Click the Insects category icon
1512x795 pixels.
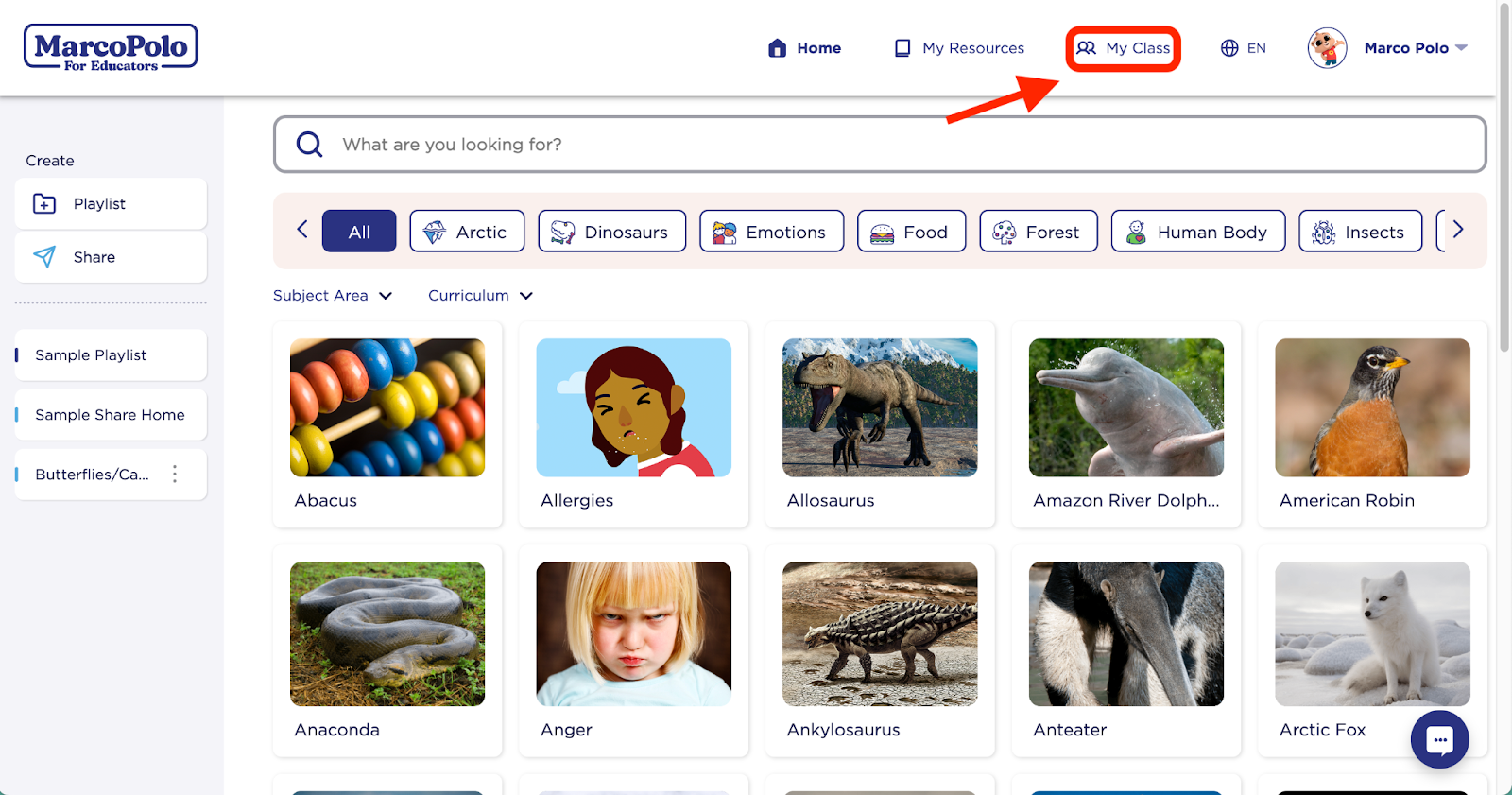[x=1324, y=232]
